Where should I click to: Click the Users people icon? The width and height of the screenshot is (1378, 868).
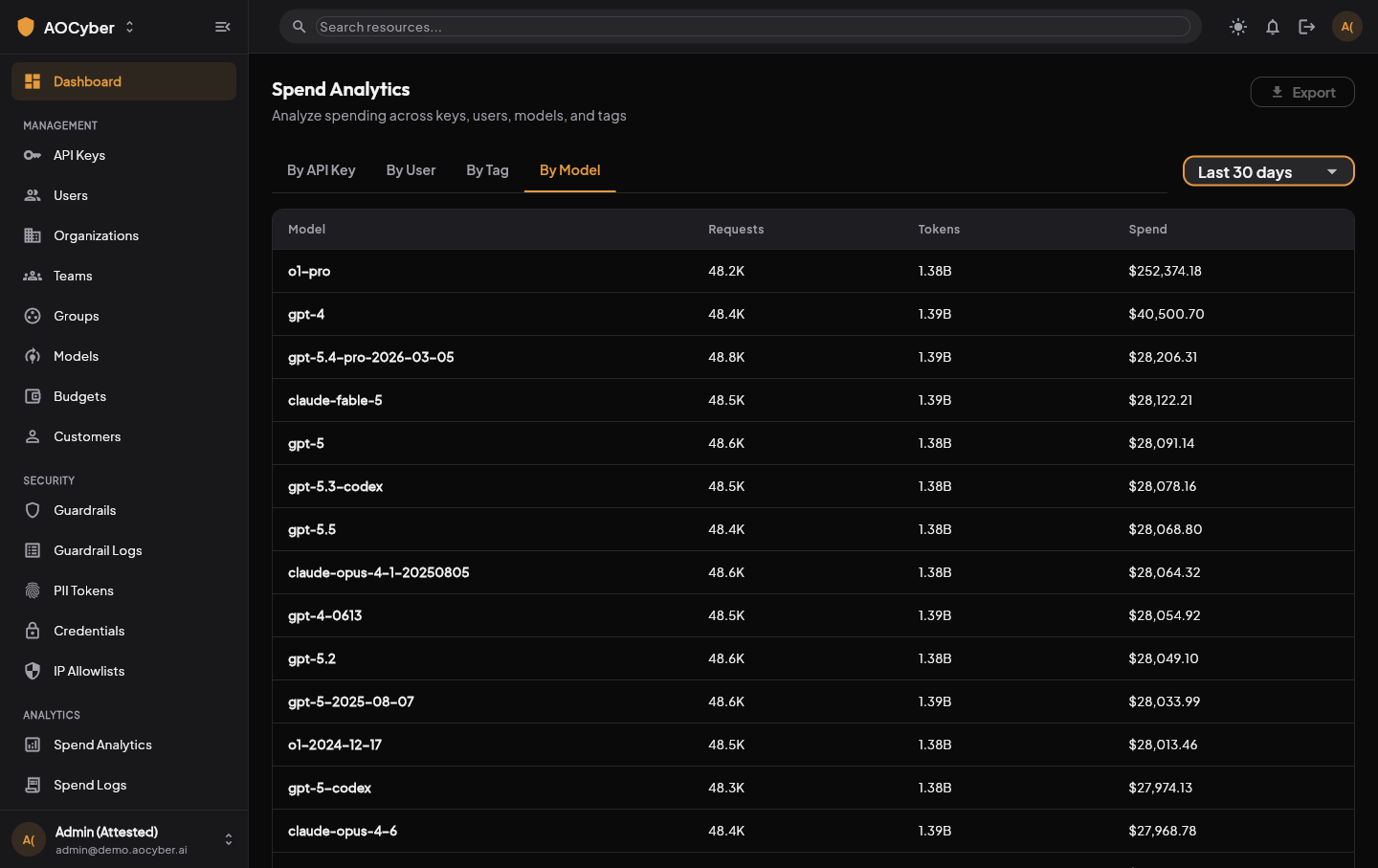pos(33,195)
